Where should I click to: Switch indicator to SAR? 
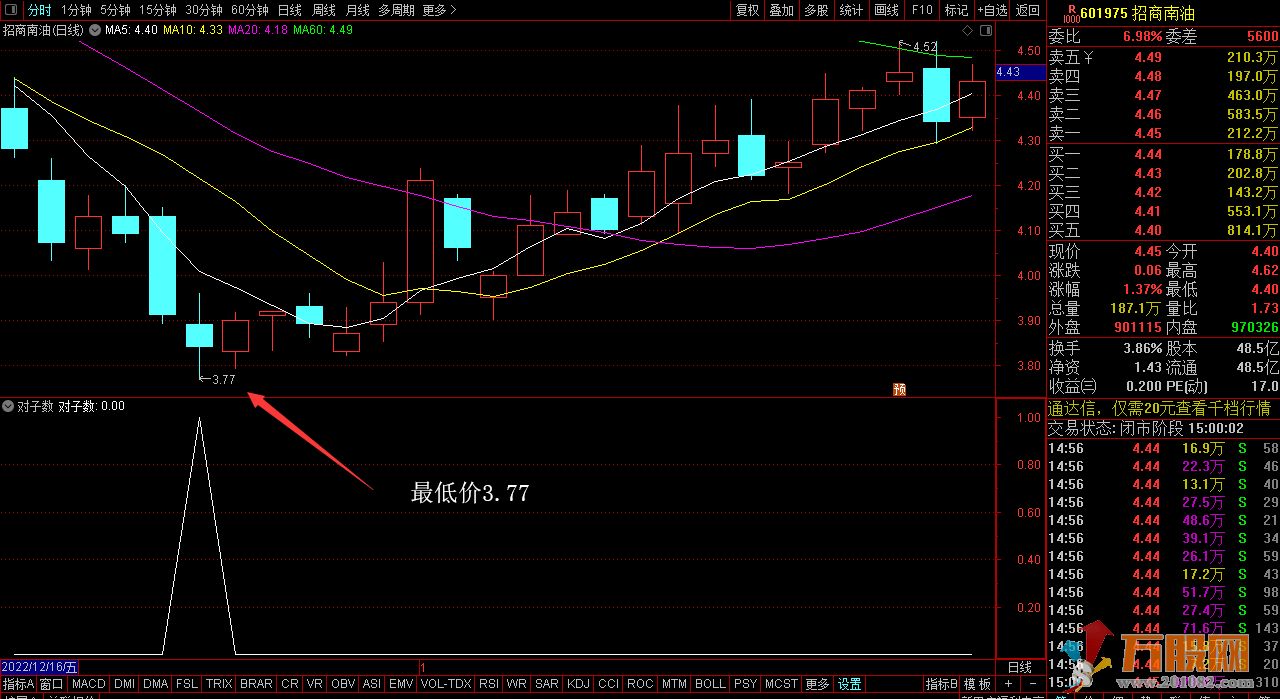pos(547,684)
